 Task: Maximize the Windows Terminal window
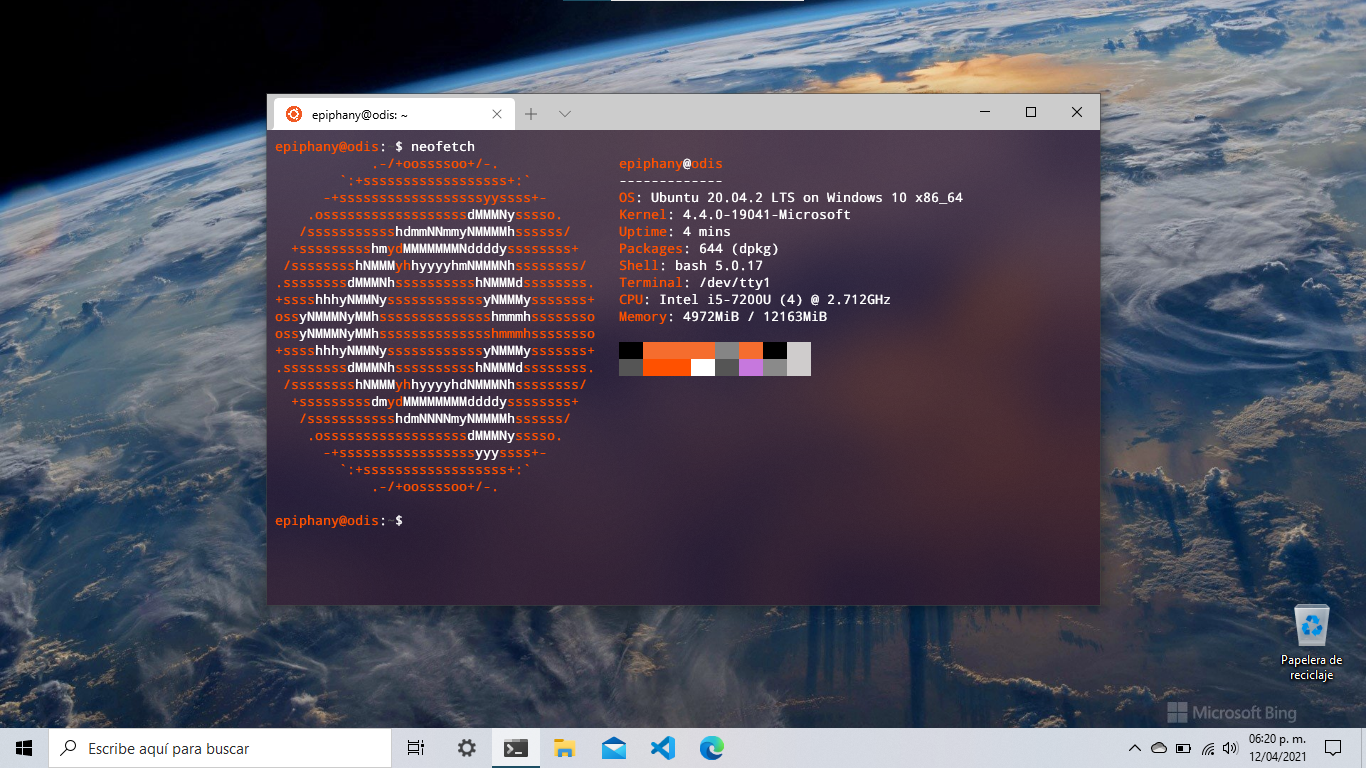[x=1031, y=112]
